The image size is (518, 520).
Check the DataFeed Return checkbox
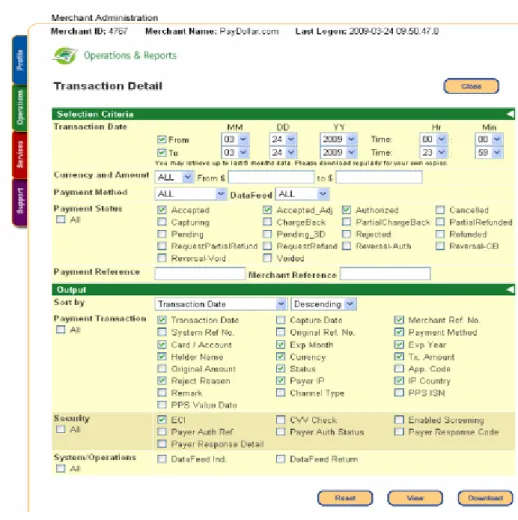281,459
